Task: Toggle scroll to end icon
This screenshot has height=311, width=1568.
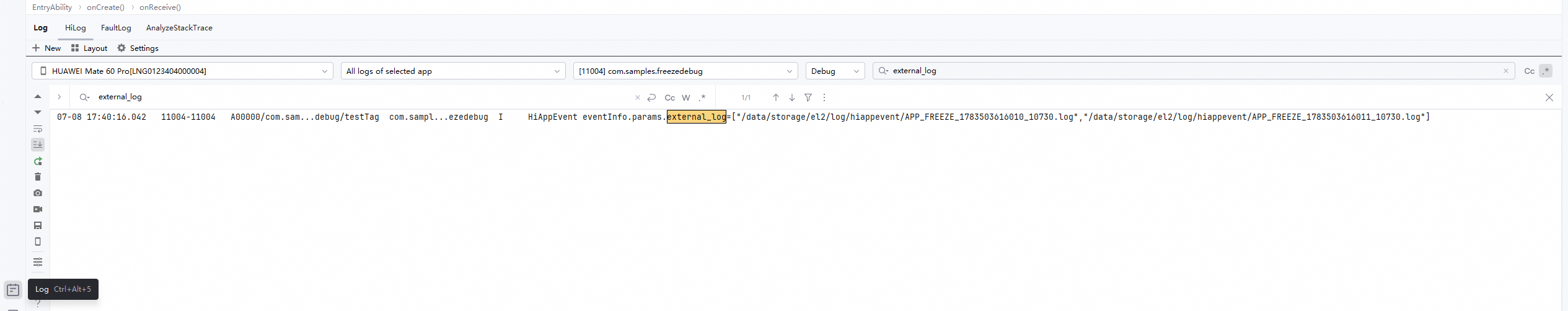Action: click(38, 145)
